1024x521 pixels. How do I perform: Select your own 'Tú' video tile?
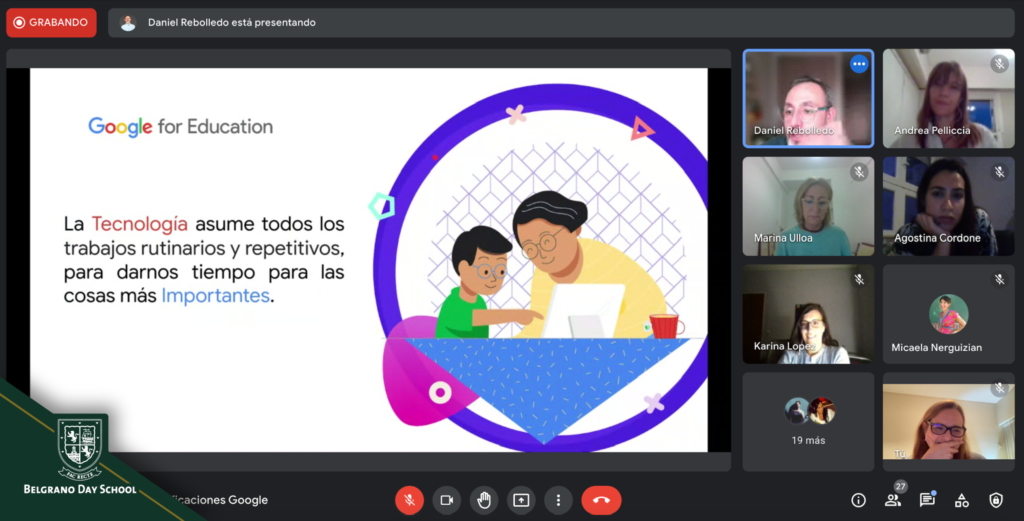(x=948, y=422)
